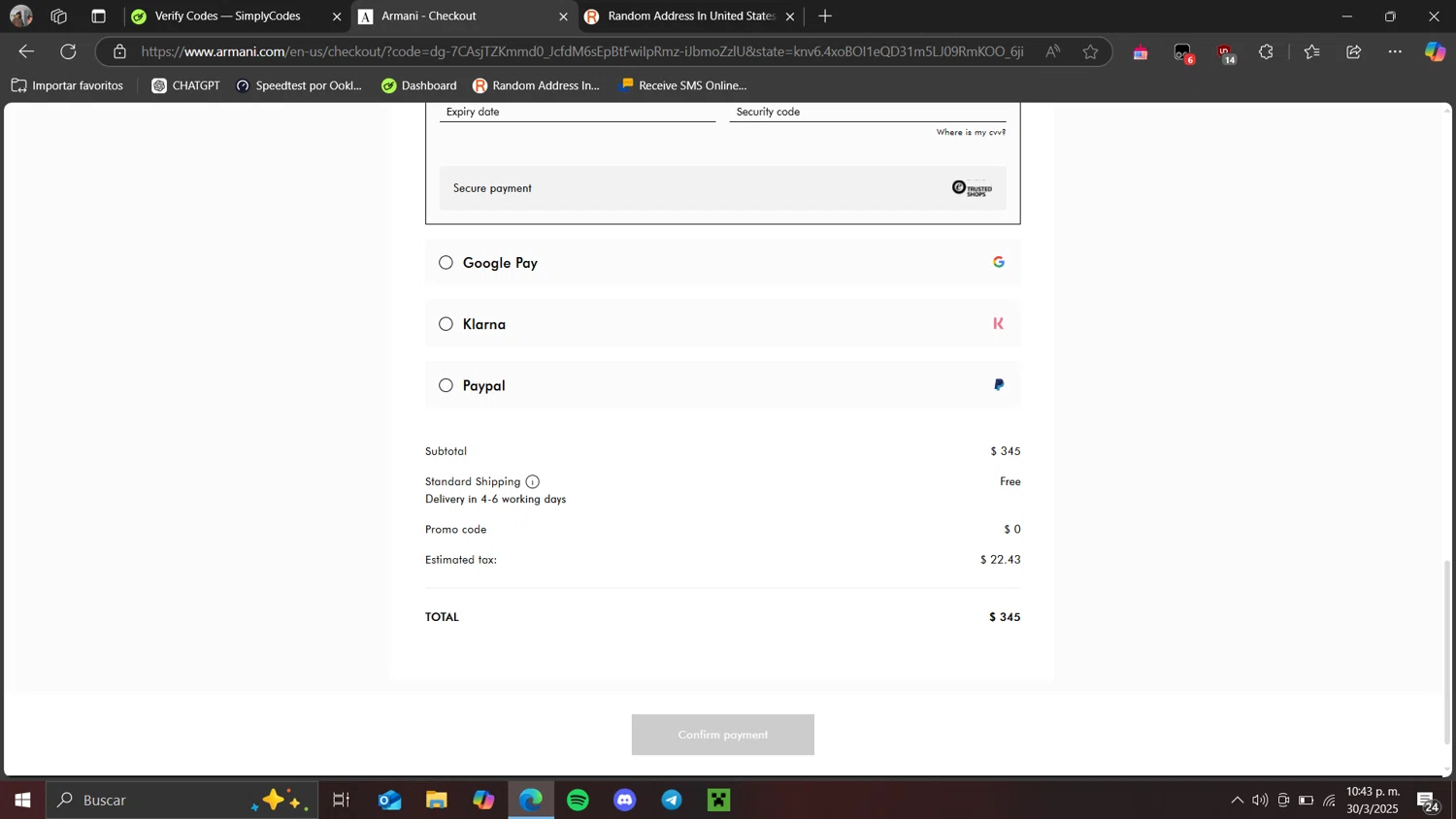Open the Standard Shipping info icon
The image size is (1456, 819).
pyautogui.click(x=532, y=481)
